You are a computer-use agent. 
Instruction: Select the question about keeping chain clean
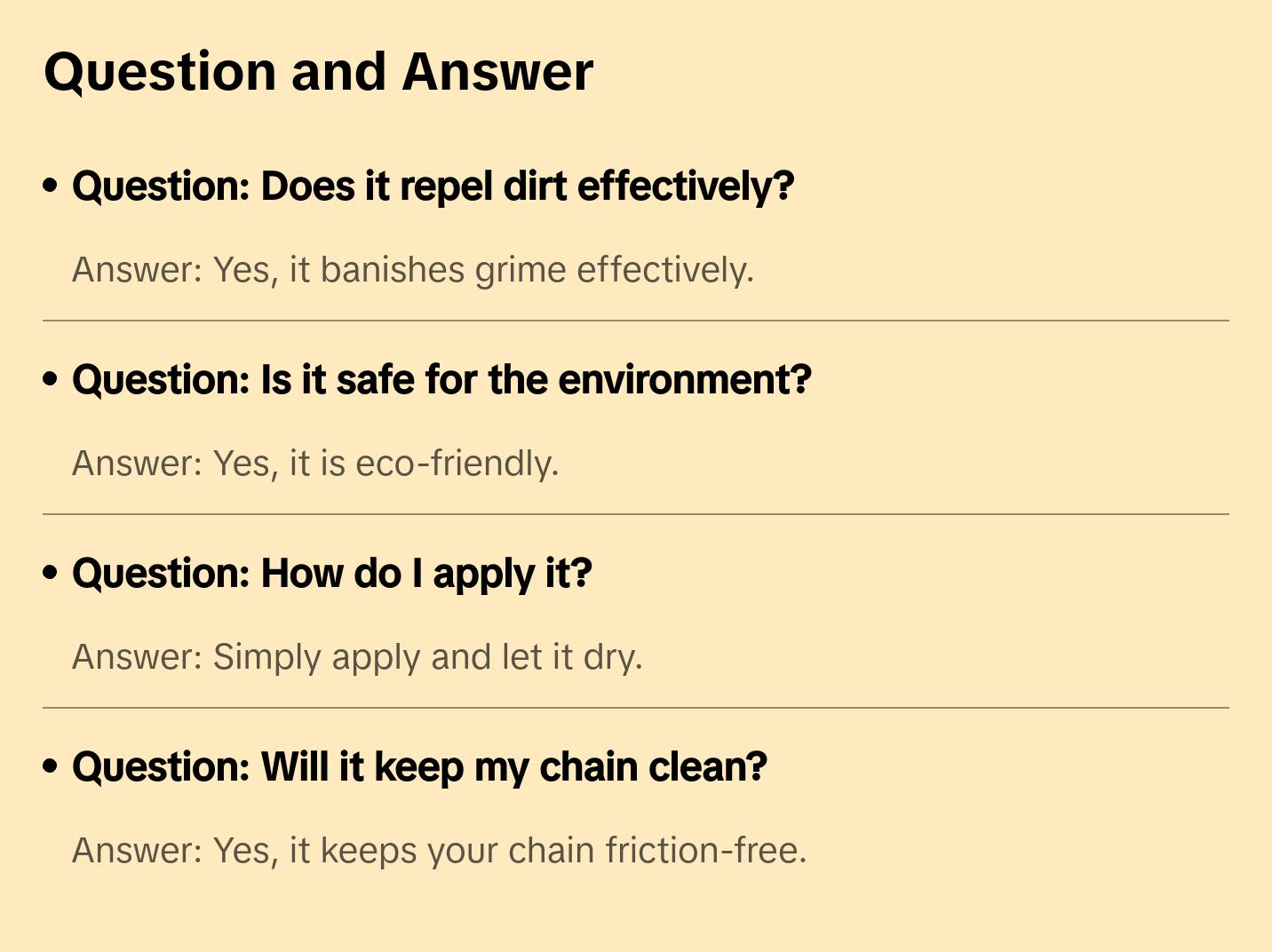click(419, 767)
